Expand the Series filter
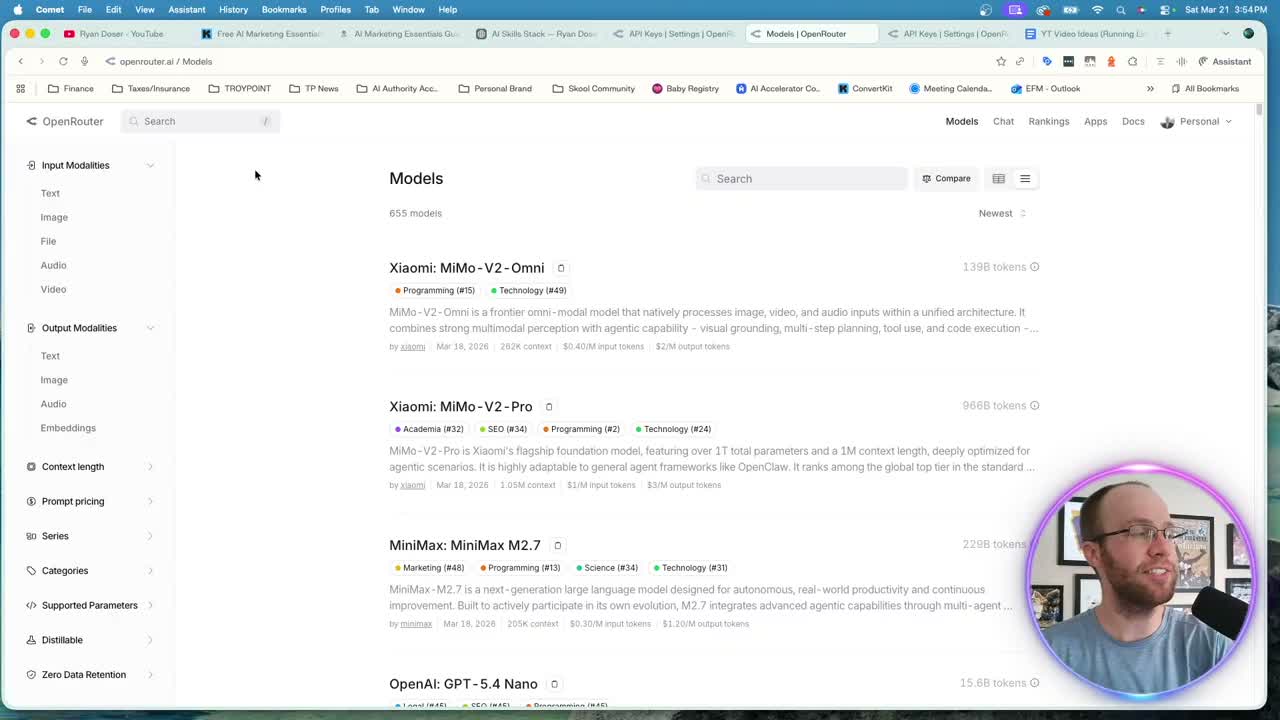Image resolution: width=1280 pixels, height=720 pixels. 90,536
